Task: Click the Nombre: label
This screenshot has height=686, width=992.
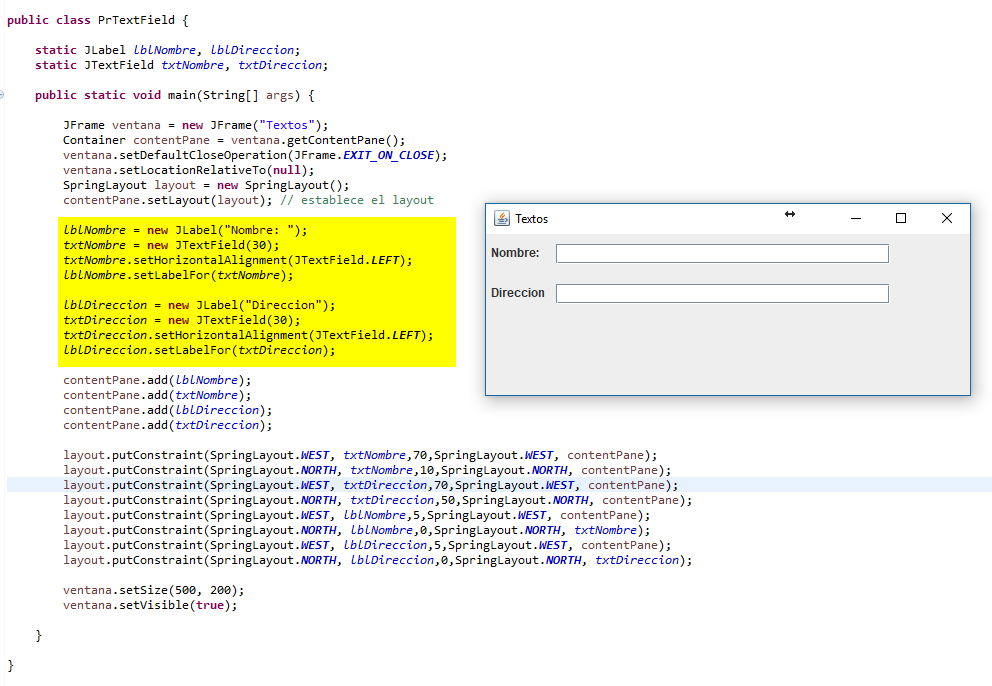Action: pyautogui.click(x=515, y=253)
